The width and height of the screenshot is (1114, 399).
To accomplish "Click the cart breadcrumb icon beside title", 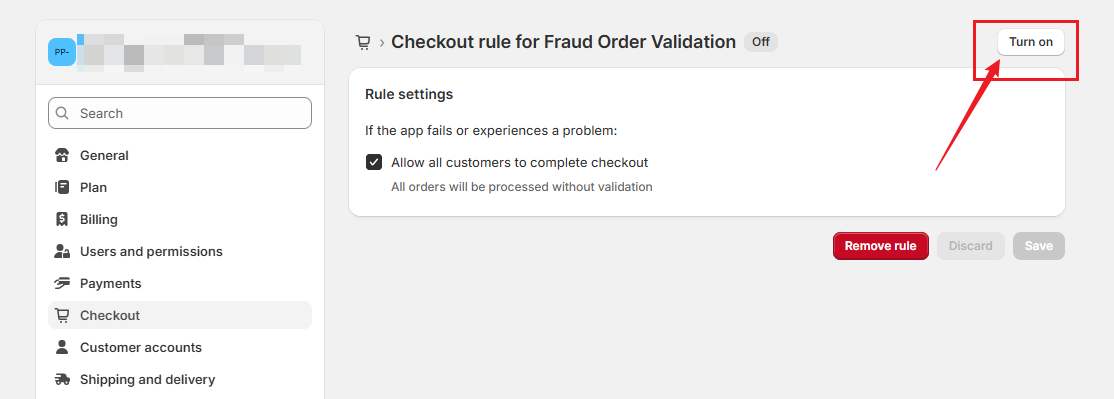I will click(363, 43).
